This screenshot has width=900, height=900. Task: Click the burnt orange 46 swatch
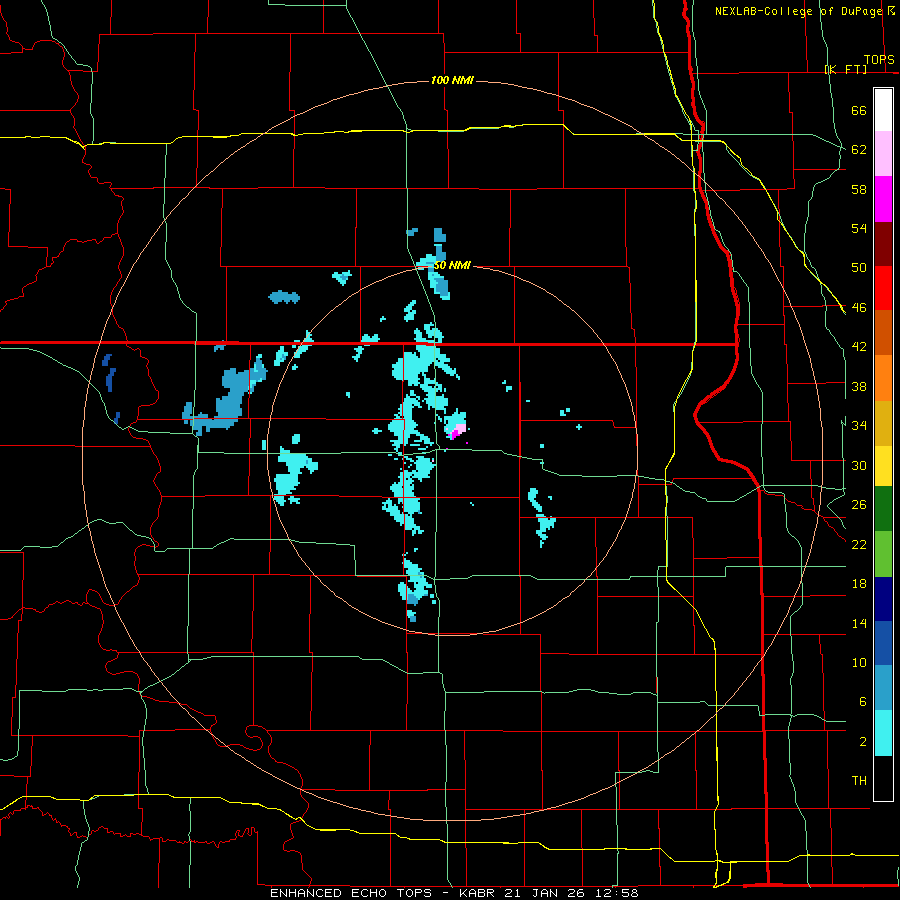tap(883, 333)
